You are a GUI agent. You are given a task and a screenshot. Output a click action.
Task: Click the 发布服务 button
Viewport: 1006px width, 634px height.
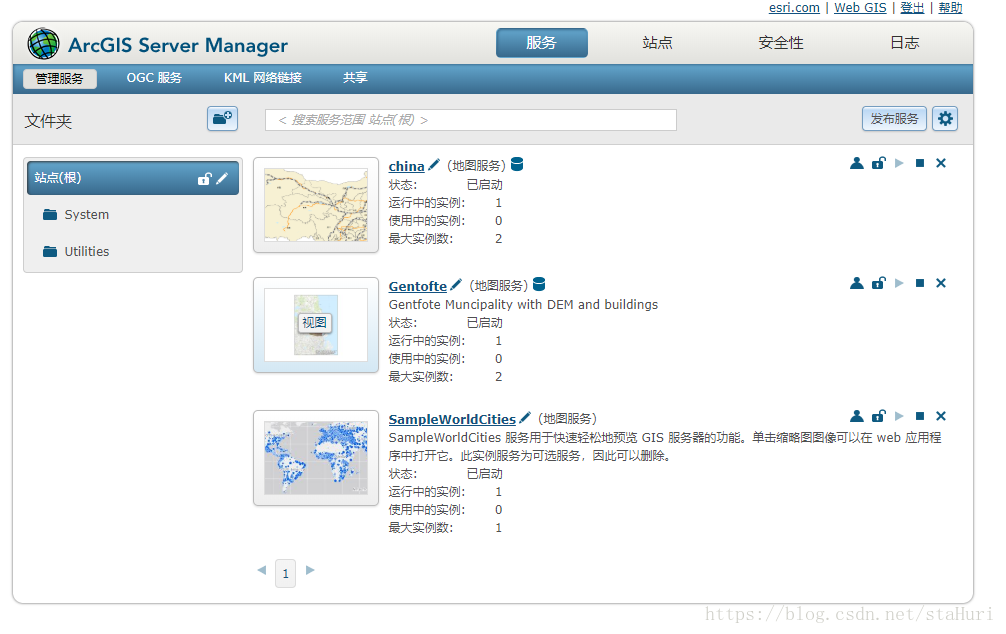pyautogui.click(x=894, y=119)
